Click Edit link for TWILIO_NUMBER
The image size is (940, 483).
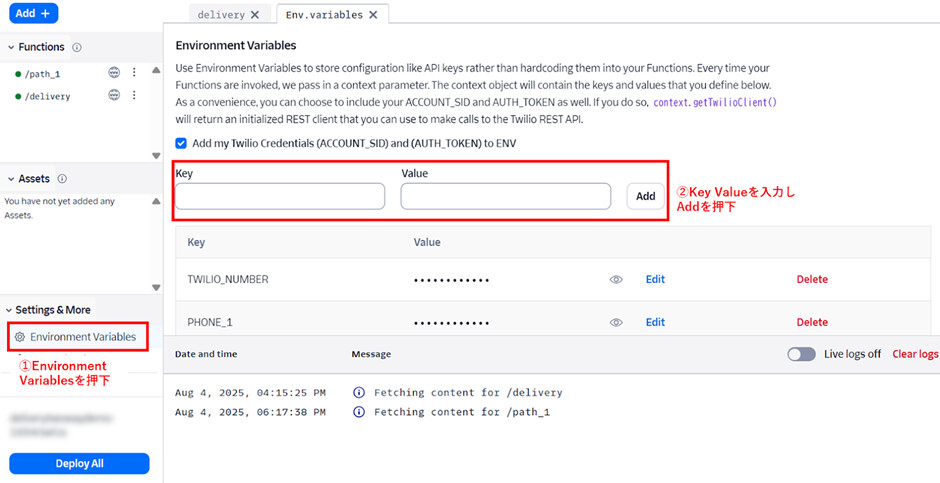[655, 280]
